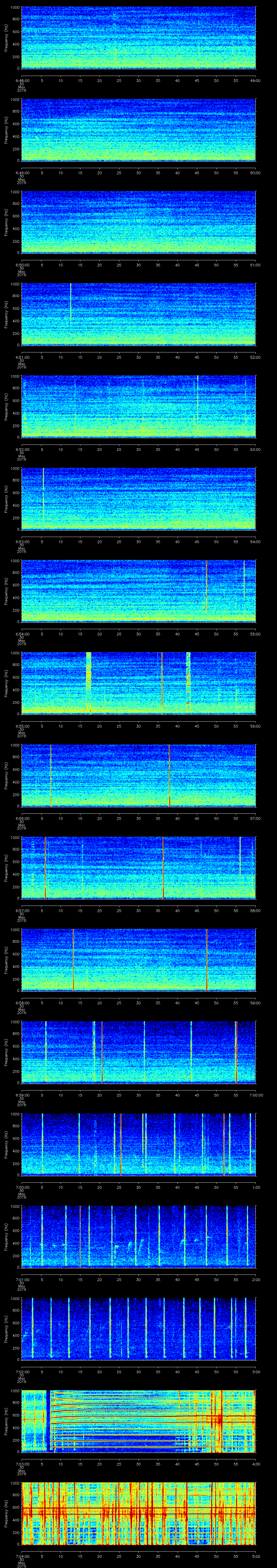Click the 6:53:00 start time label

22,542
